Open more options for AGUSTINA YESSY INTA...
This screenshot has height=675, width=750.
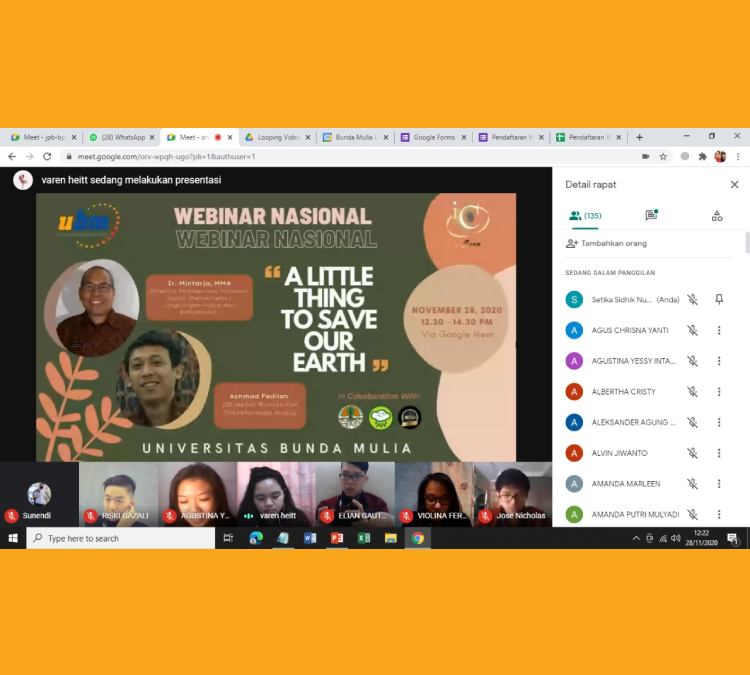tap(718, 361)
